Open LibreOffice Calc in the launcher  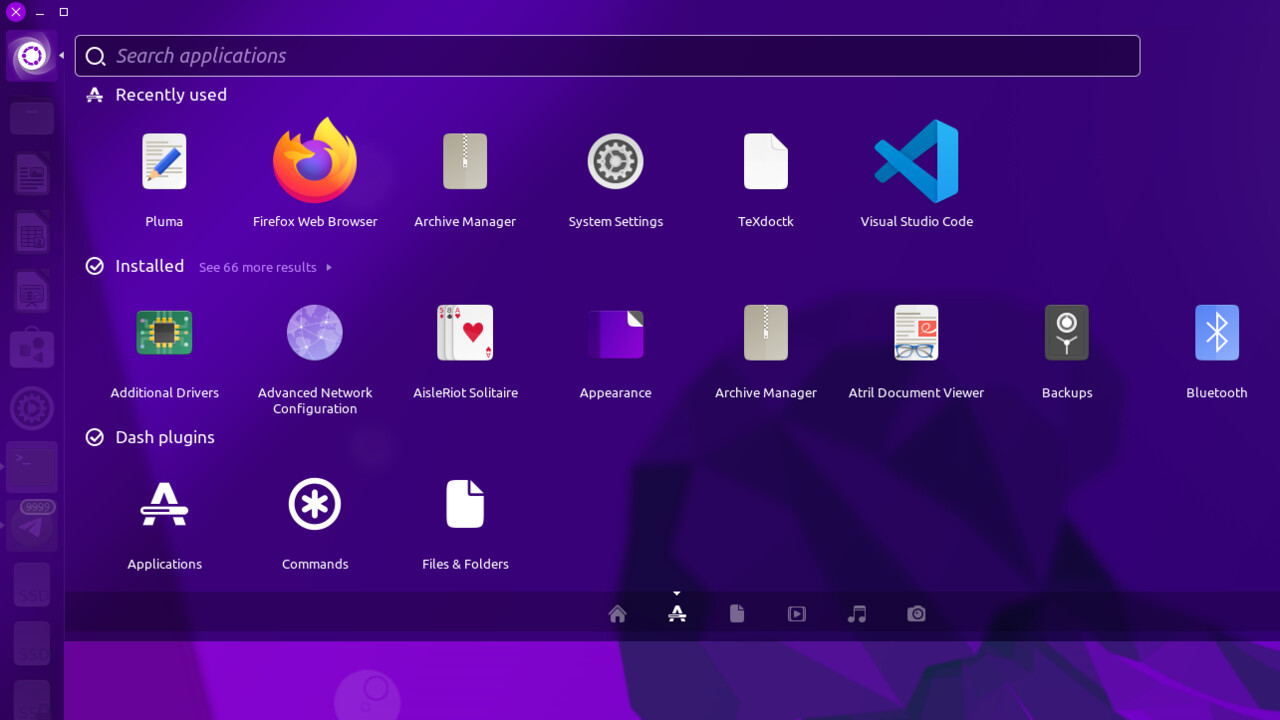coord(32,235)
